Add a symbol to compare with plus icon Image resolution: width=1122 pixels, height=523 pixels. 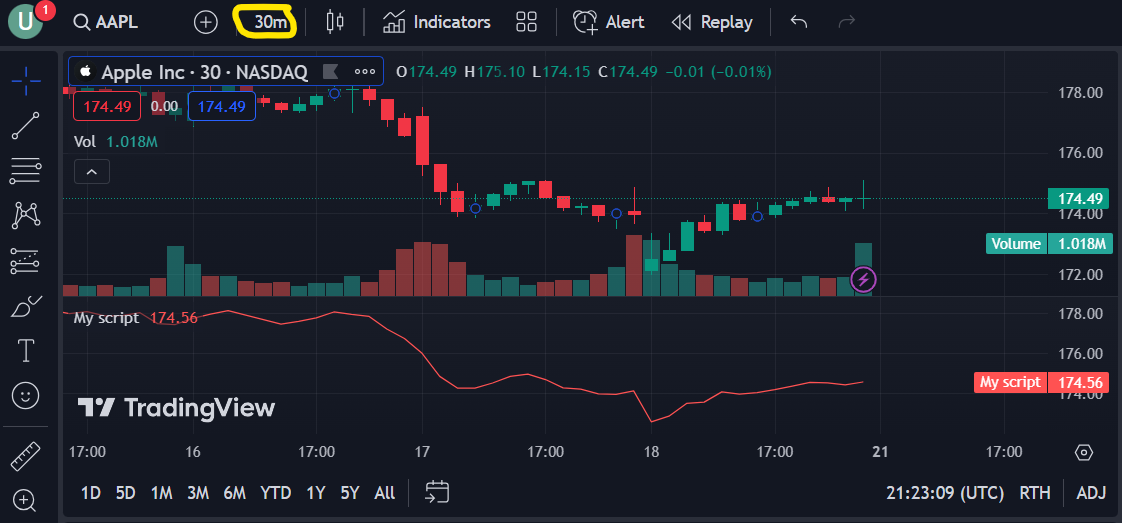(x=206, y=22)
